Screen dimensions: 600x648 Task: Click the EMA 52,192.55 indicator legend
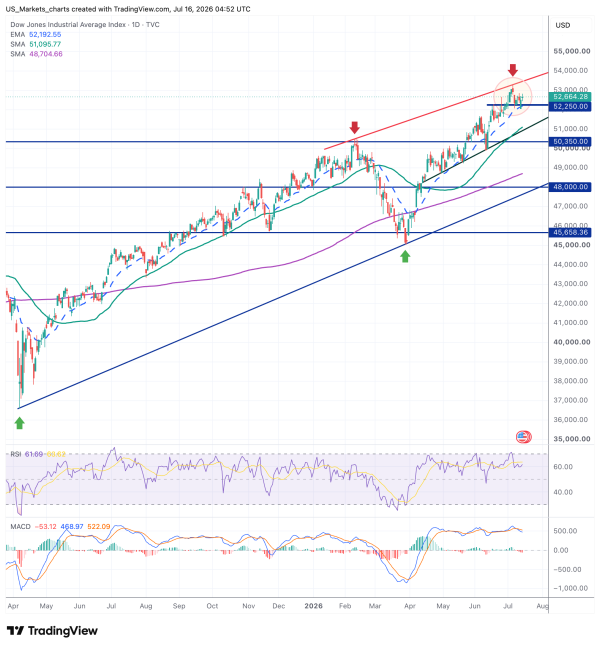coord(36,34)
